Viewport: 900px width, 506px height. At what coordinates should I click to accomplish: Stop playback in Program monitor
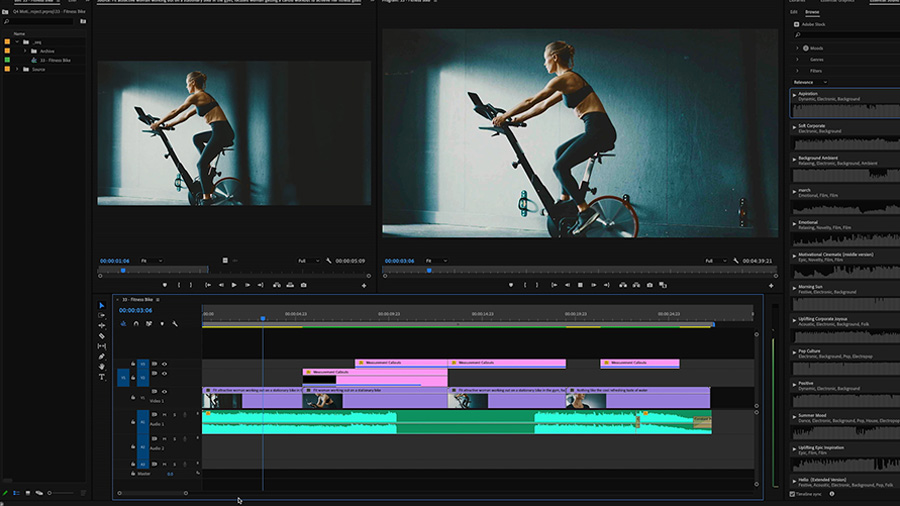point(580,285)
